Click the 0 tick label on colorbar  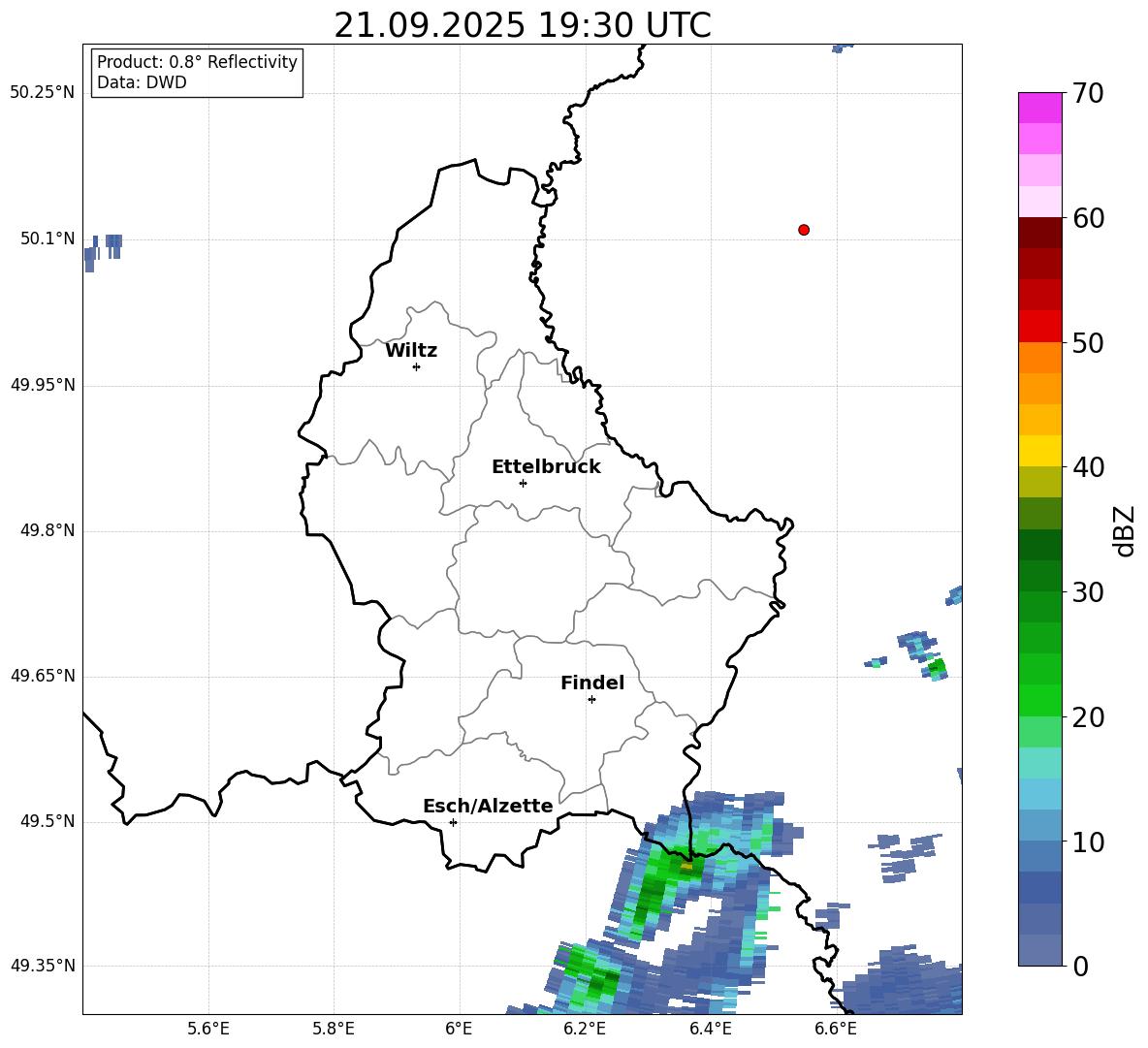1080,966
